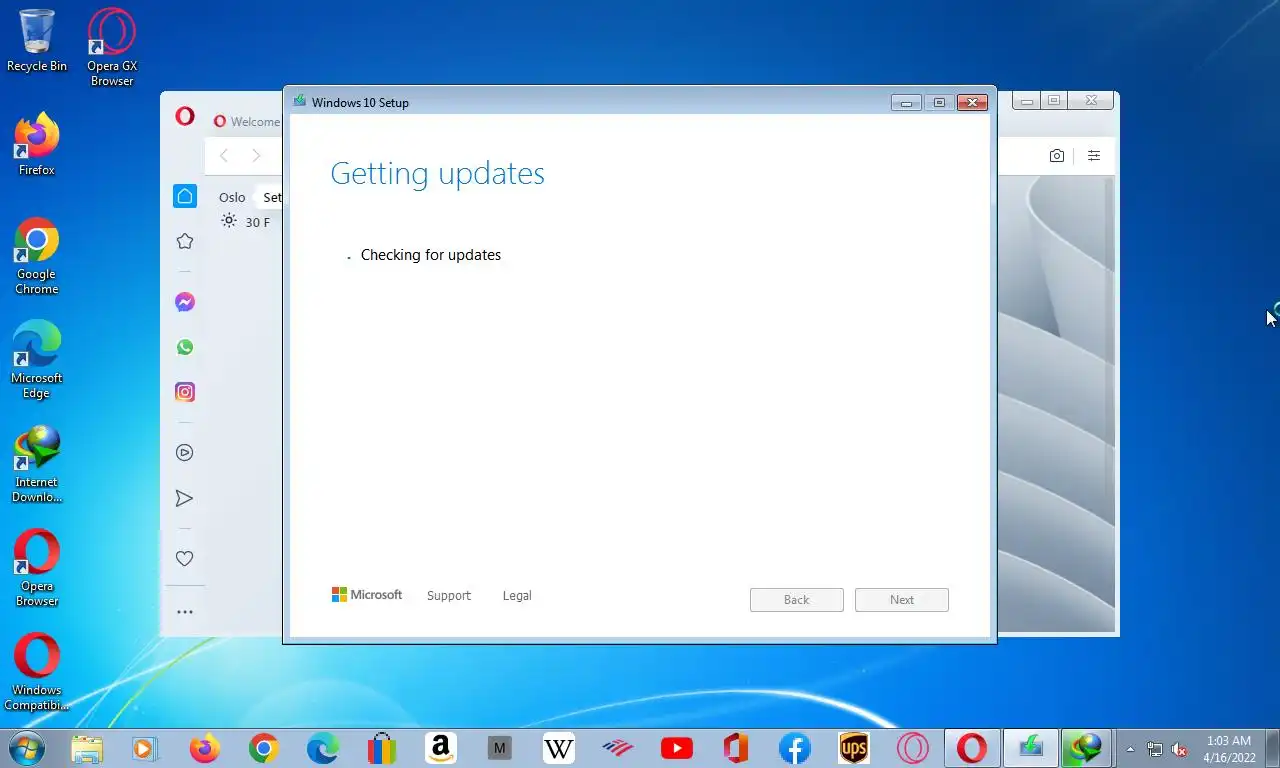Open UPS shortcut on taskbar
The width and height of the screenshot is (1280, 768).
click(854, 748)
